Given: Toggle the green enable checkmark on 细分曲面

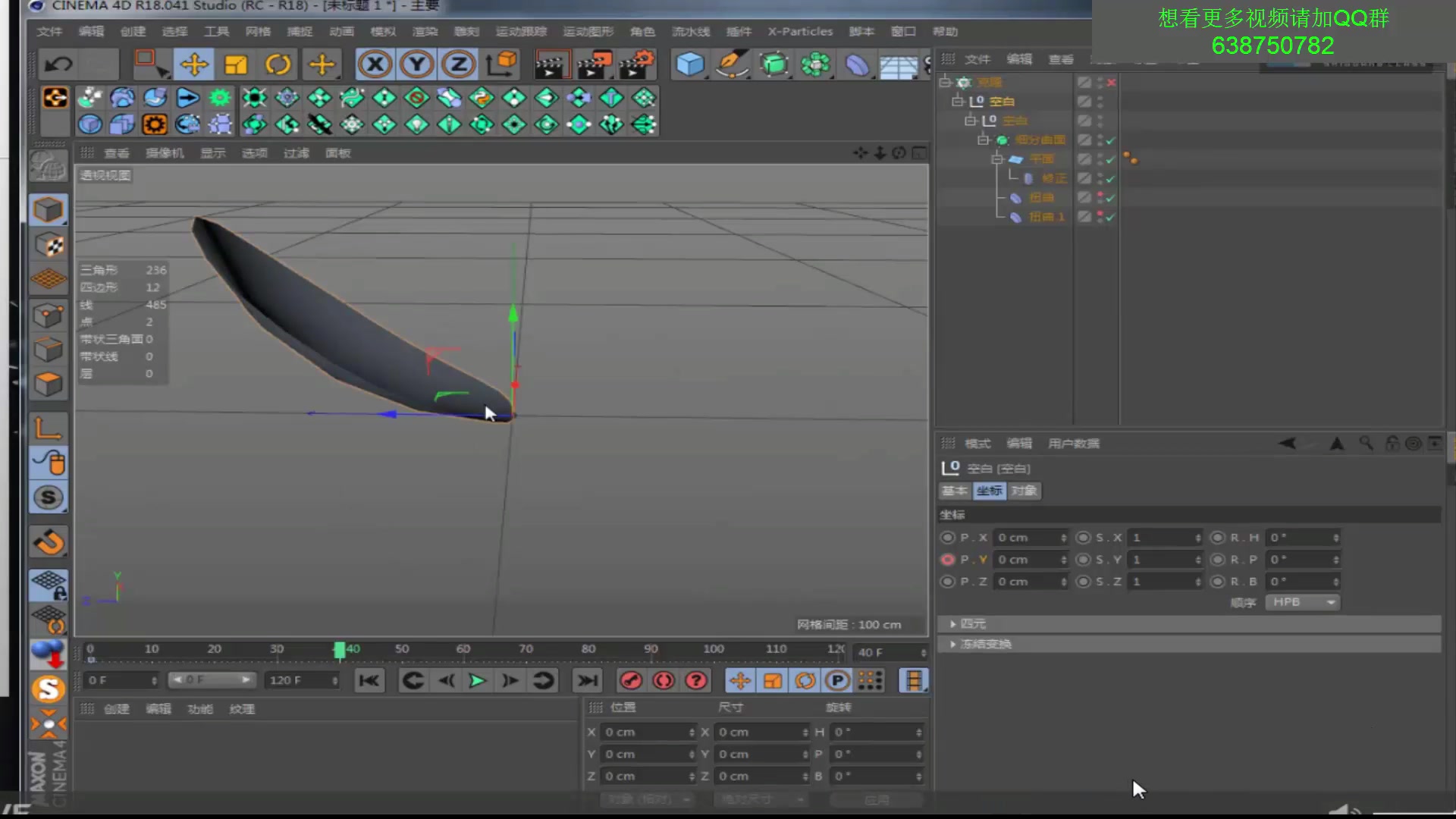Looking at the screenshot, I should (1110, 140).
